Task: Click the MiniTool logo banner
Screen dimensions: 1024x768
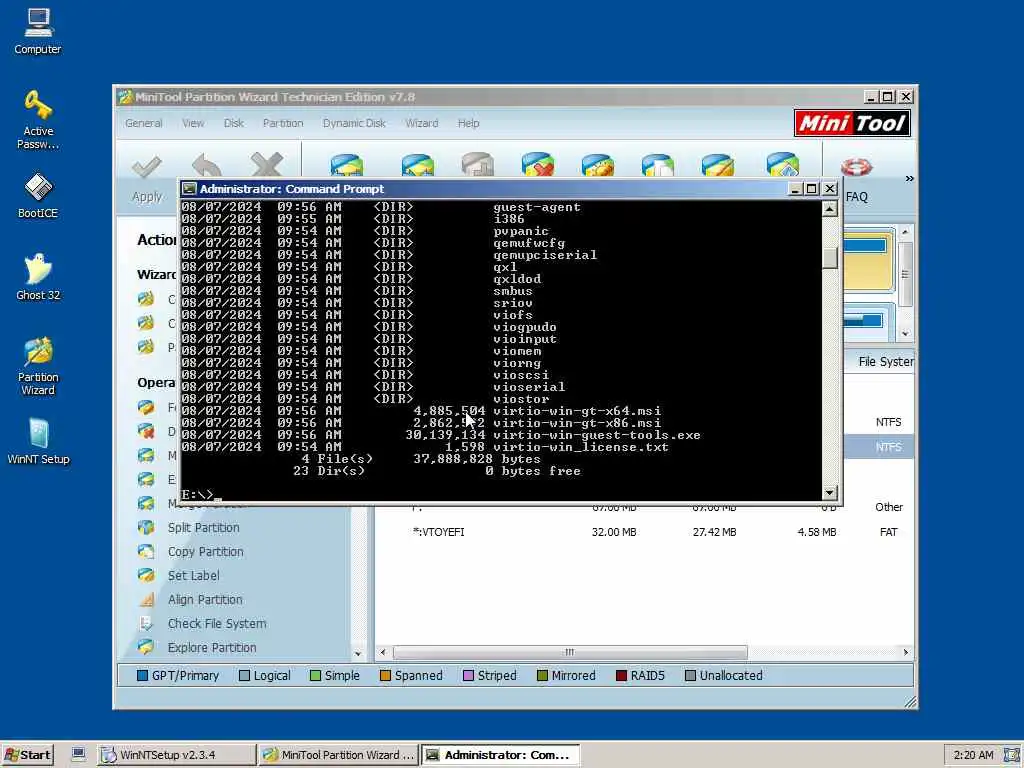Action: point(852,123)
